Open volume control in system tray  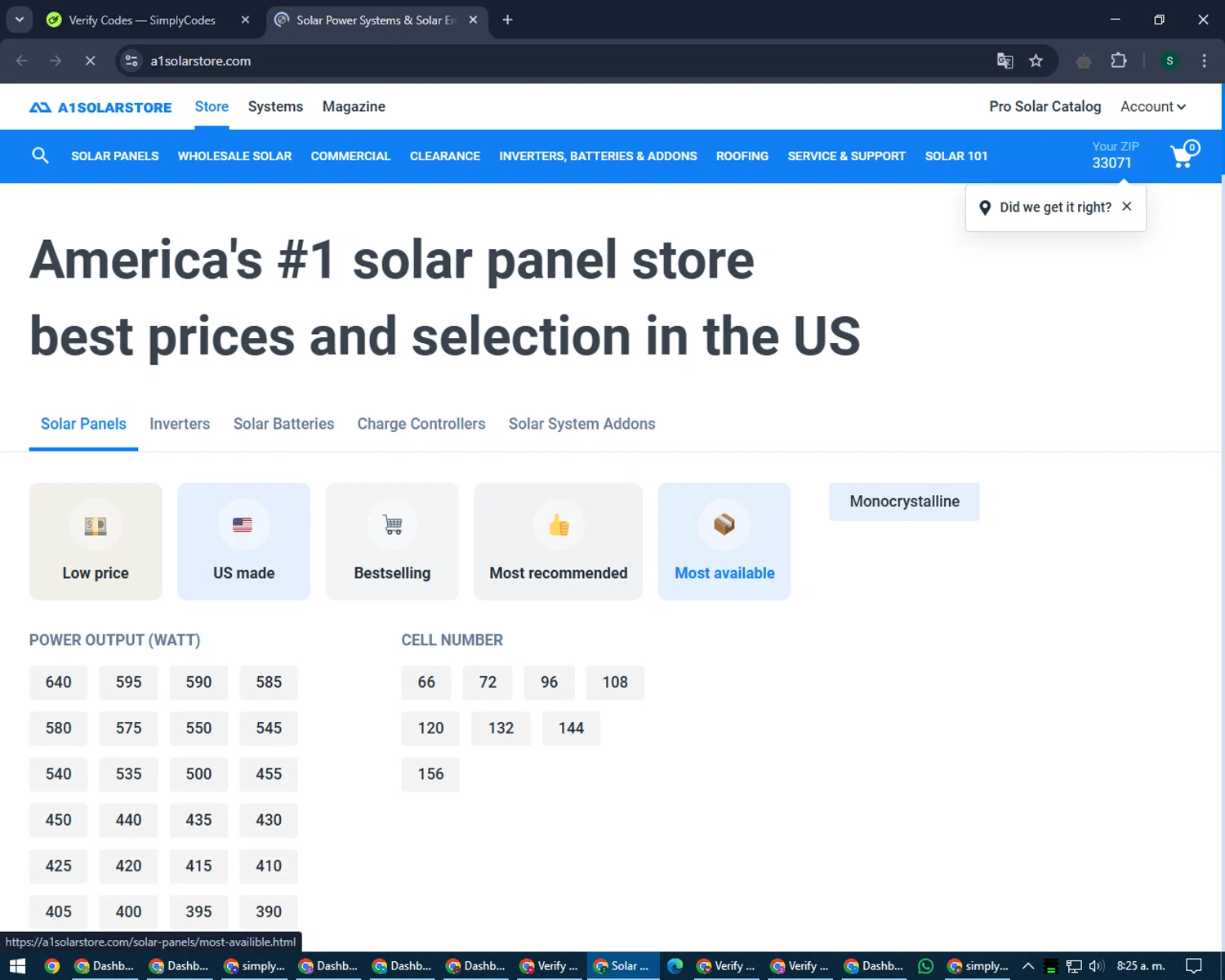[1096, 966]
